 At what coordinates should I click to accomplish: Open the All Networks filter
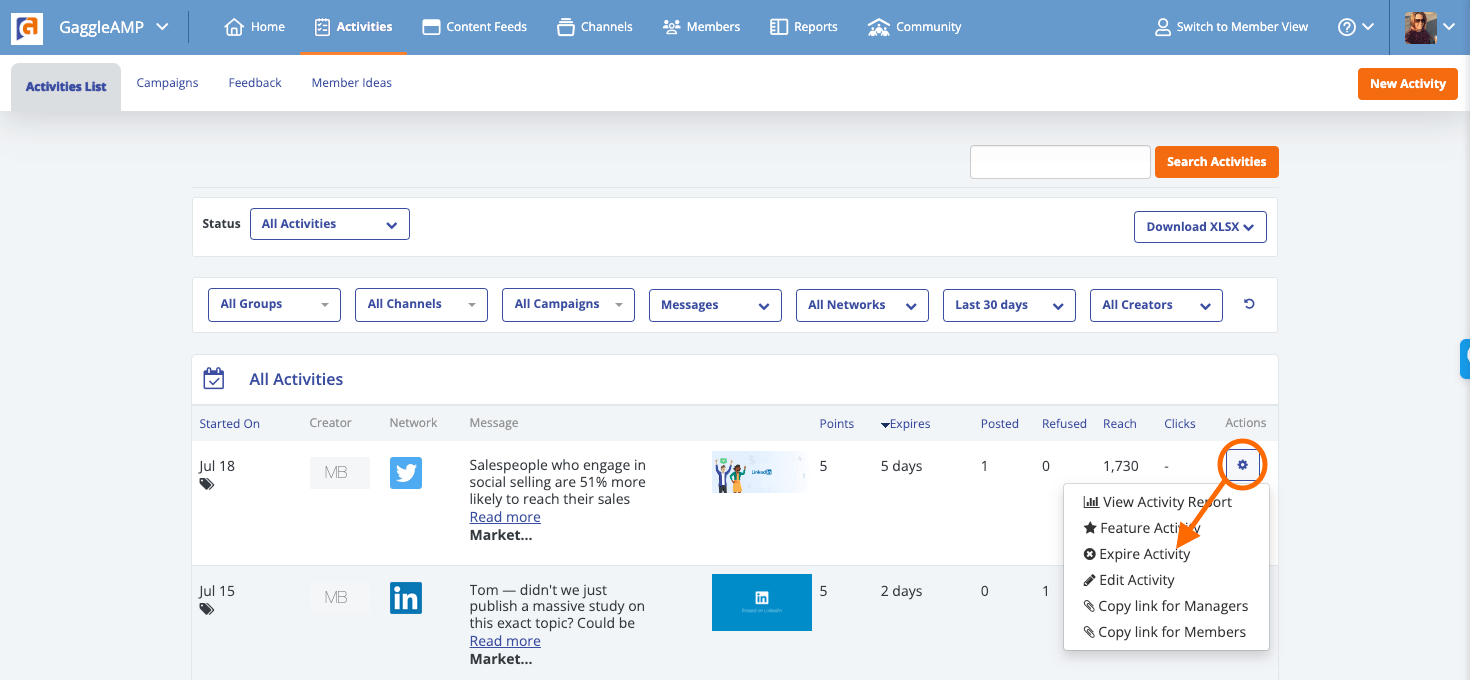pos(862,305)
